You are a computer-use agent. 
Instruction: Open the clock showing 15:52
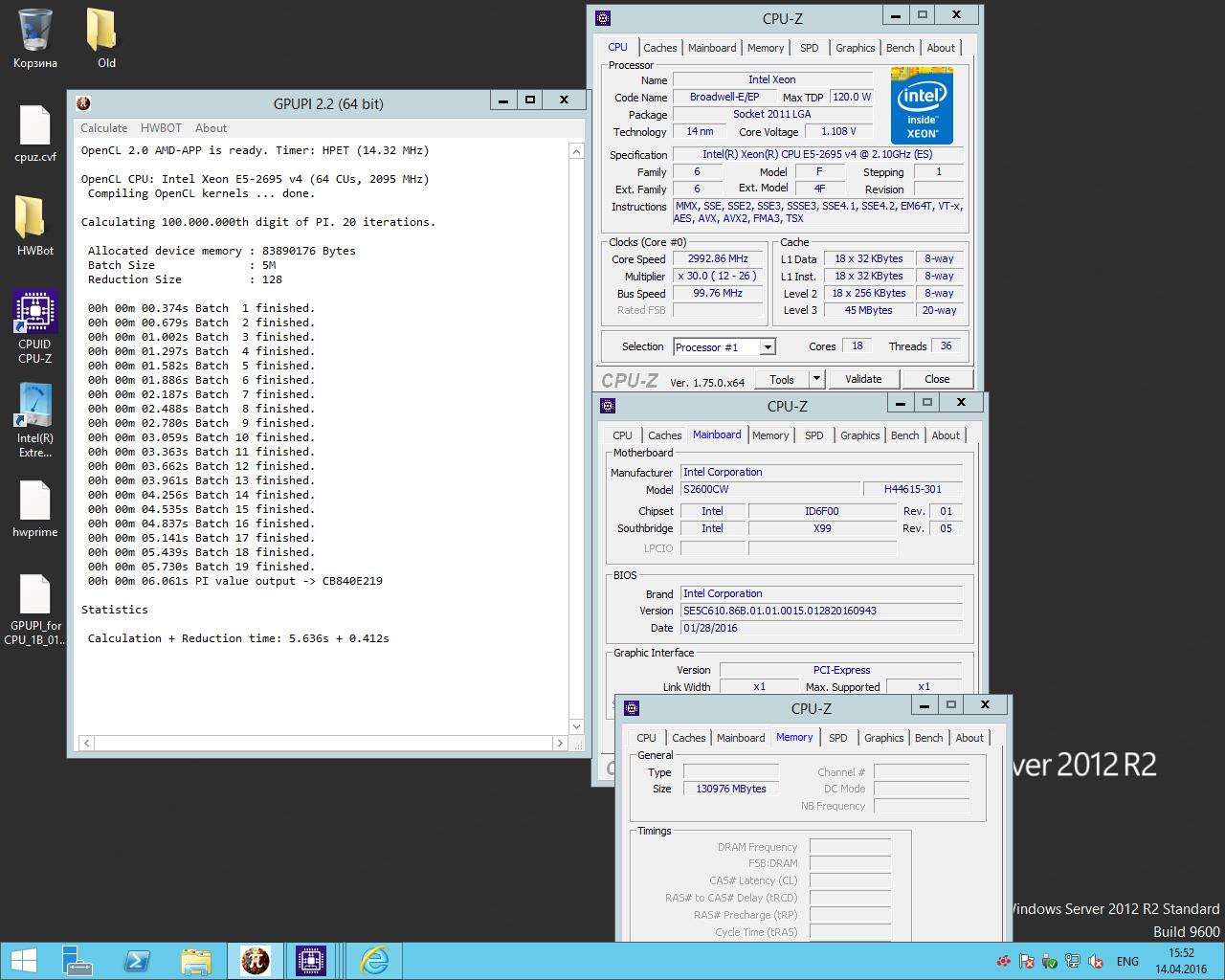coord(1182,961)
